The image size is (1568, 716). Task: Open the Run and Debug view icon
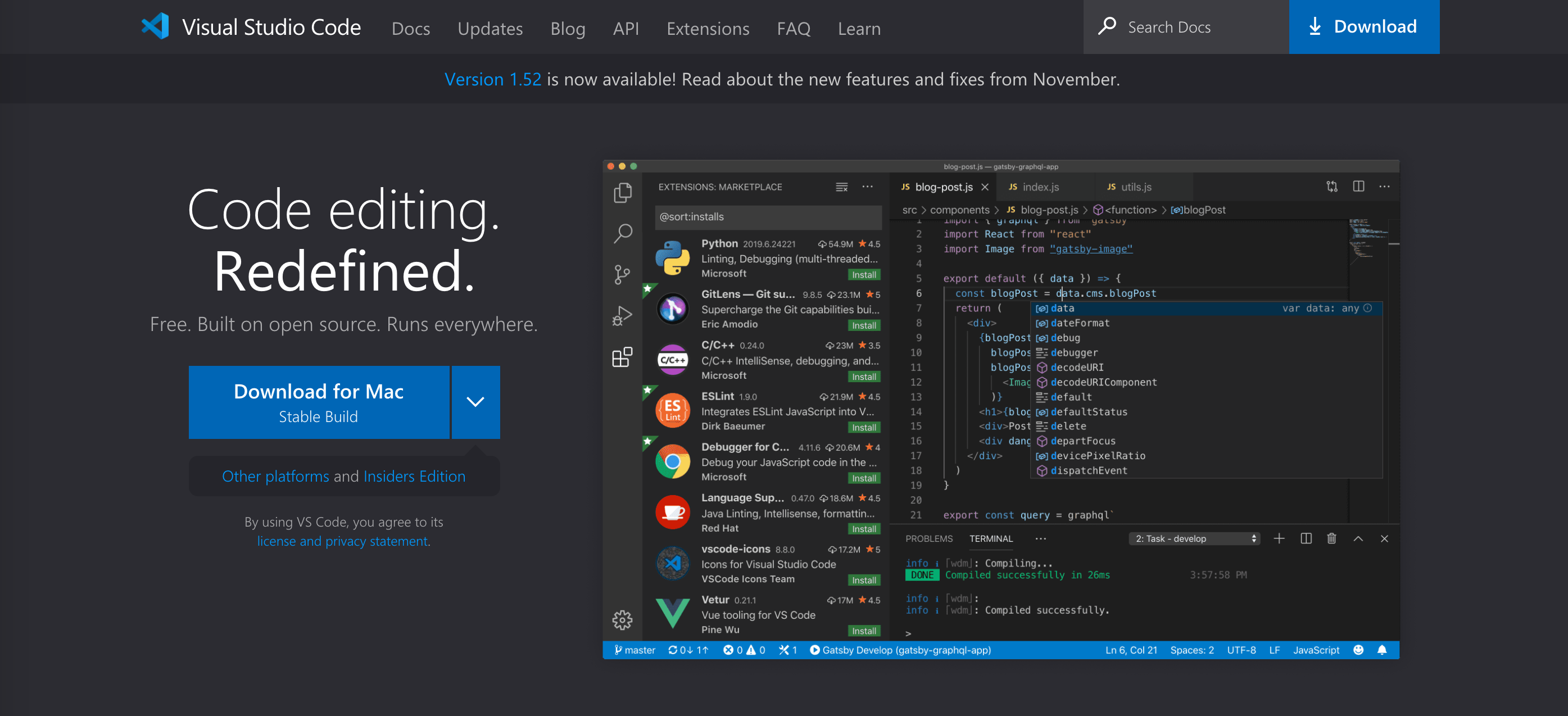click(622, 315)
